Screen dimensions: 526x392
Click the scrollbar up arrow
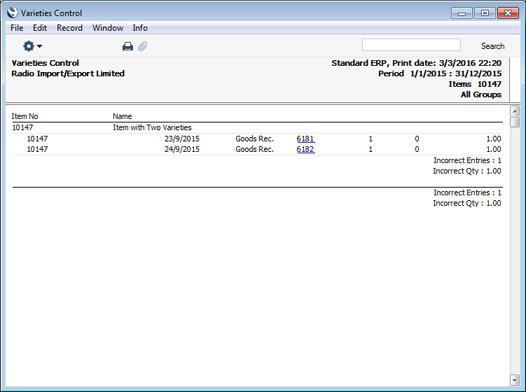point(515,111)
